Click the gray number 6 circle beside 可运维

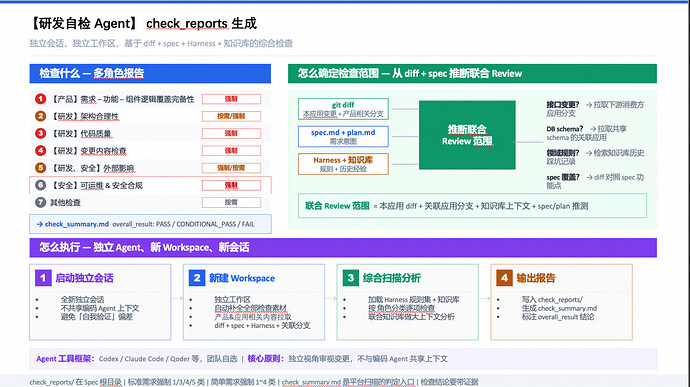40,185
